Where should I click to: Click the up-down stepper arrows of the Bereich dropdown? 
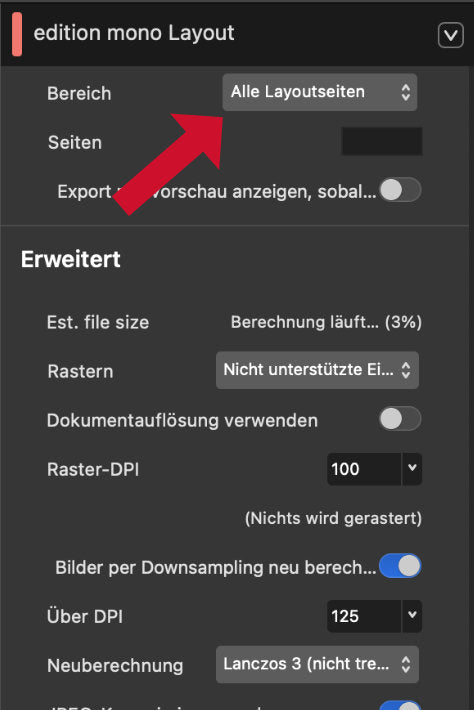point(406,92)
